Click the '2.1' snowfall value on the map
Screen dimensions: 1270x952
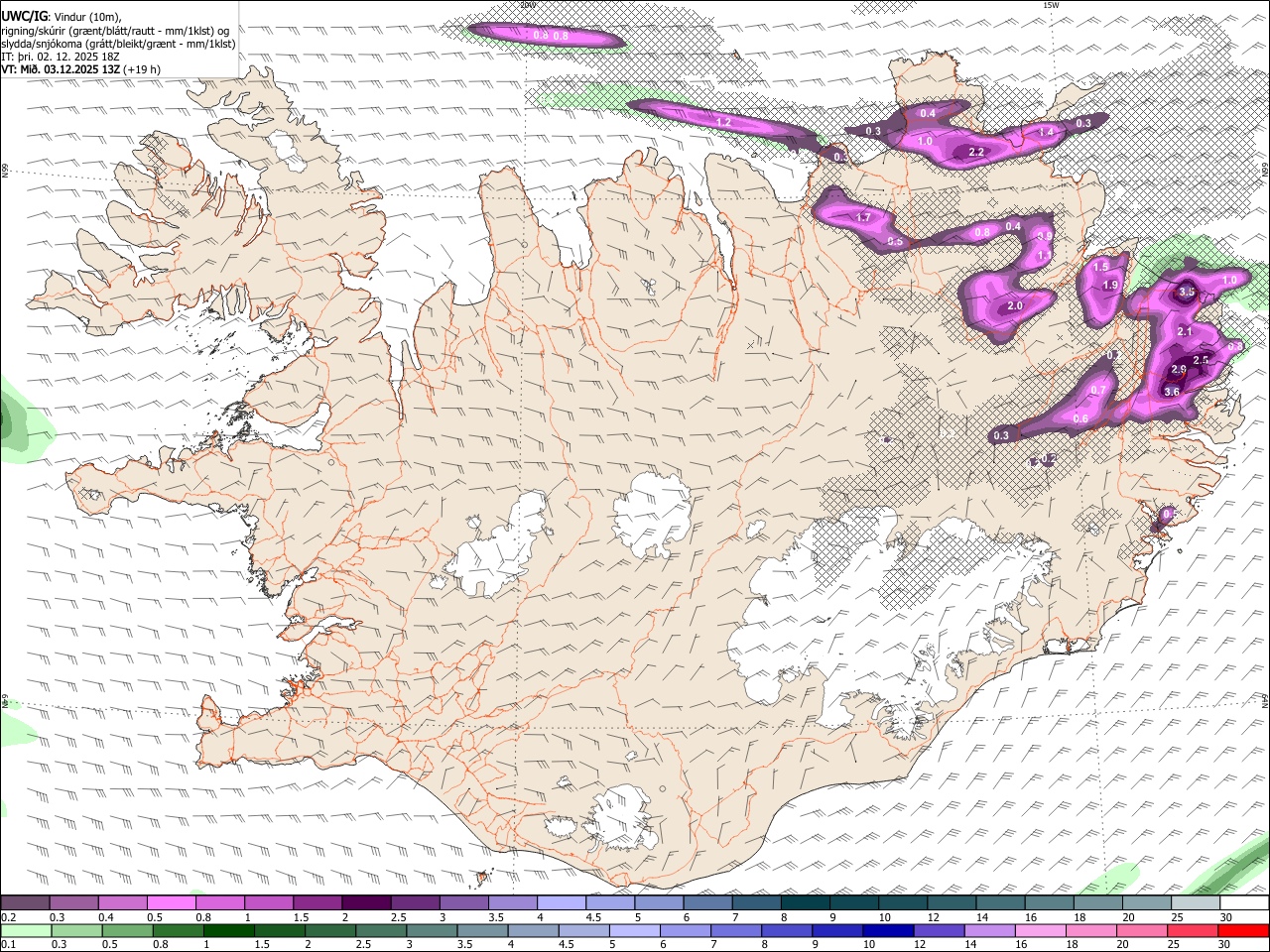point(1184,331)
